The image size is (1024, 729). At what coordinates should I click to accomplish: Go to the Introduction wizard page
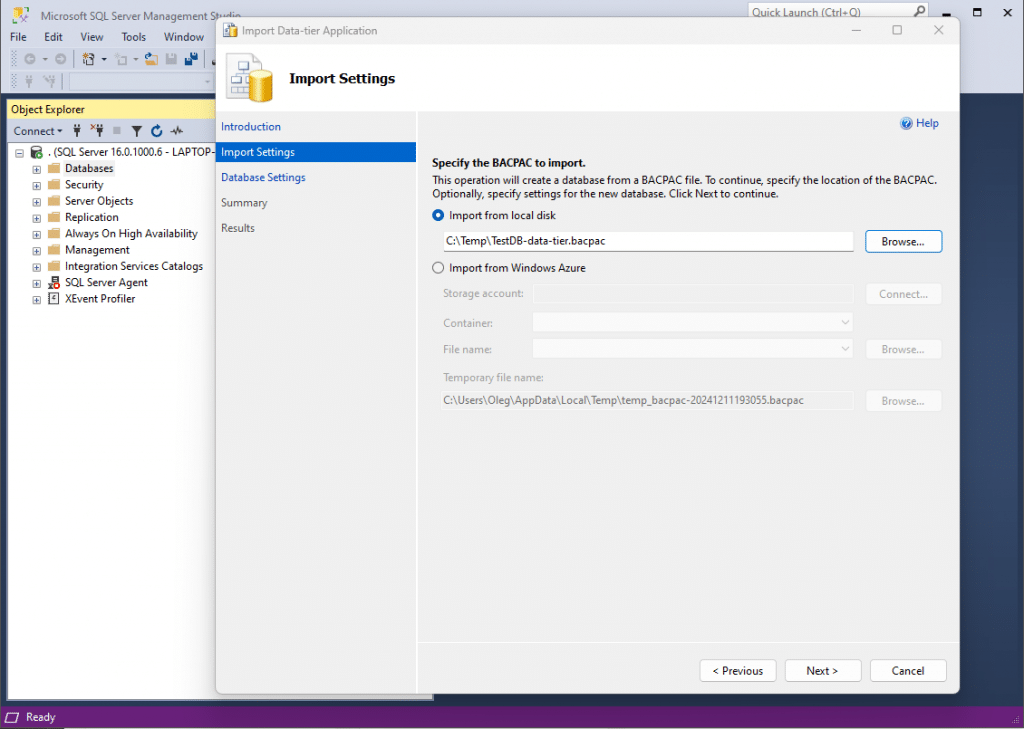tap(251, 127)
